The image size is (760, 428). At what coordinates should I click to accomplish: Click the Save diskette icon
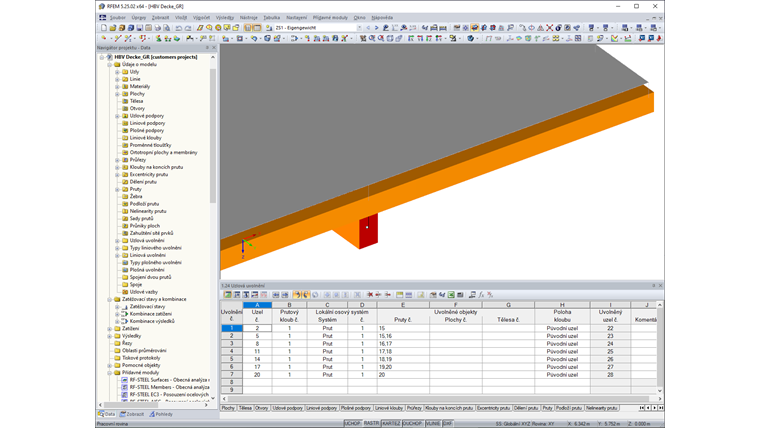[140, 28]
